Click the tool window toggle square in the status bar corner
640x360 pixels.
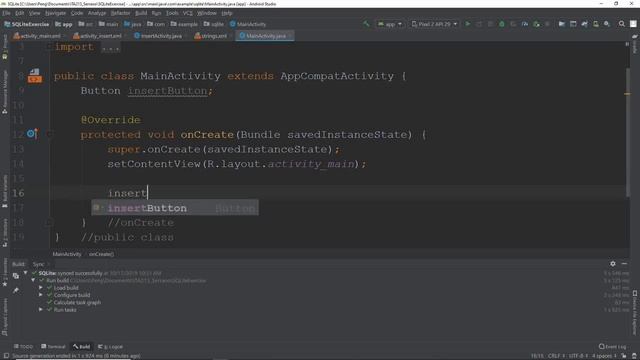point(6,356)
